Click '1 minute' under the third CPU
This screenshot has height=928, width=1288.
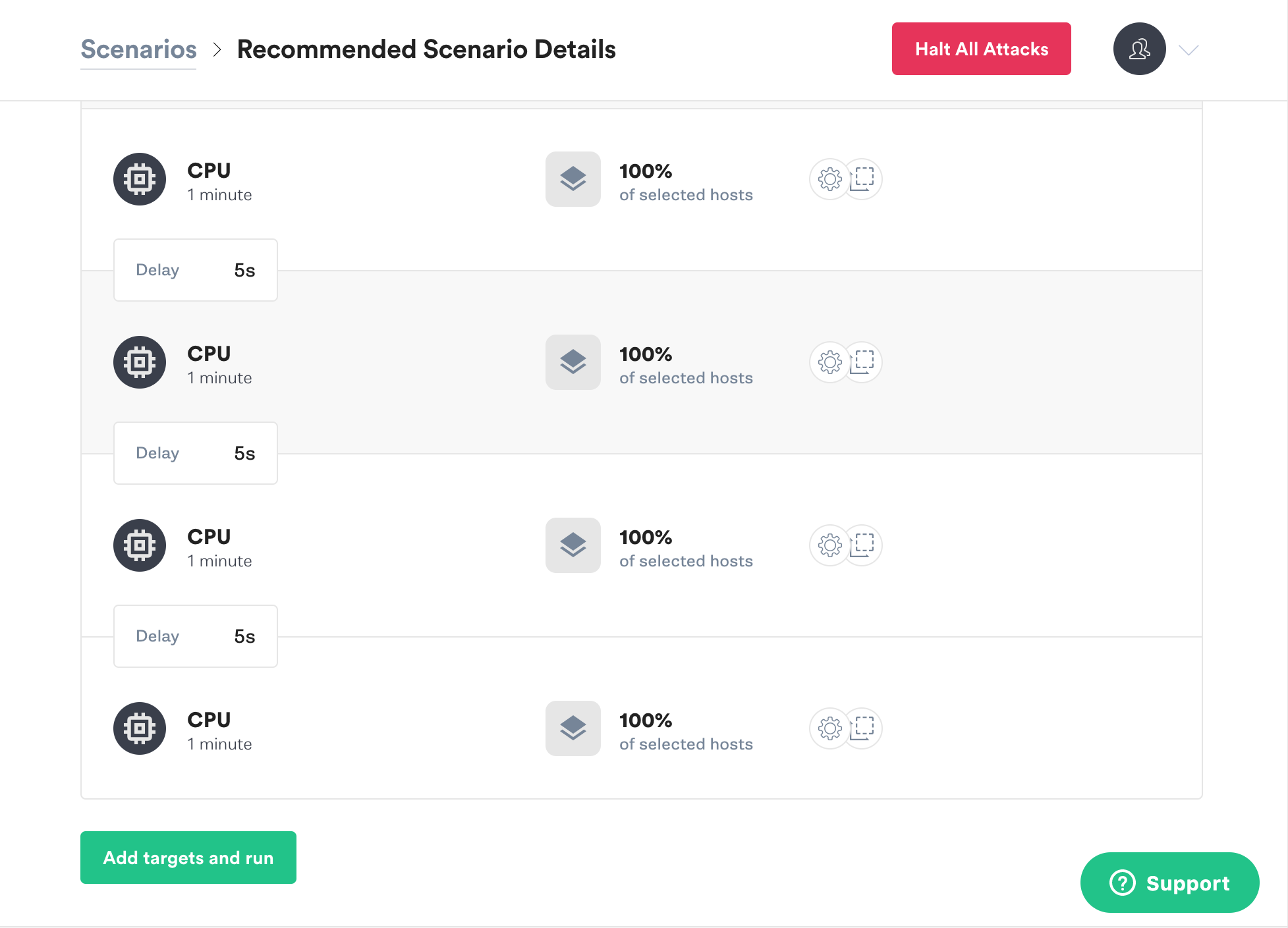coord(219,561)
